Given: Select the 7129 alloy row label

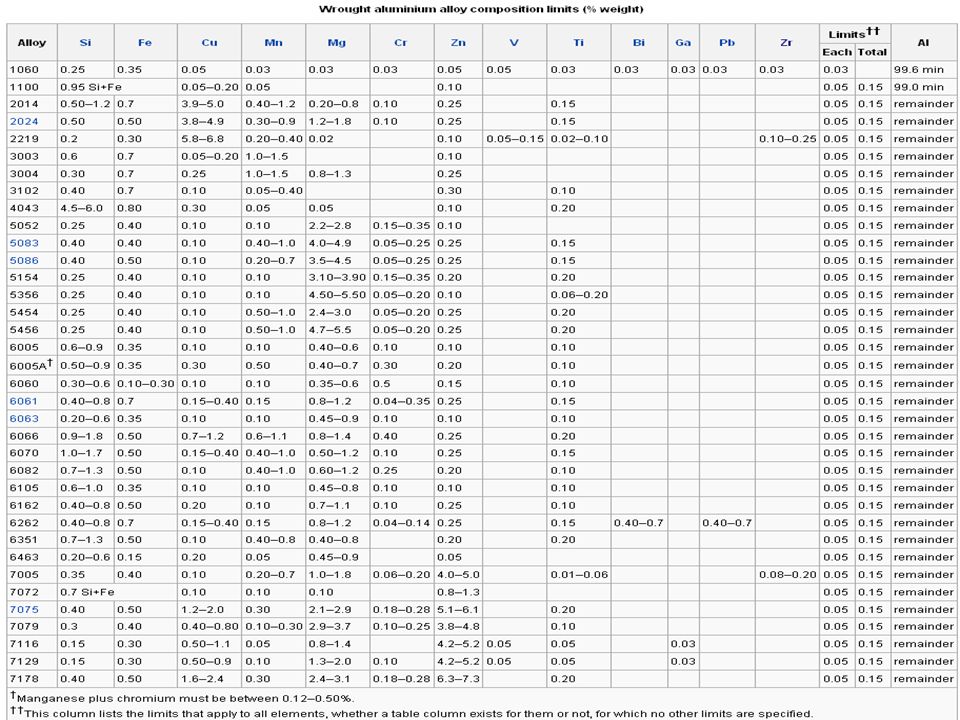Looking at the screenshot, I should (x=24, y=661).
